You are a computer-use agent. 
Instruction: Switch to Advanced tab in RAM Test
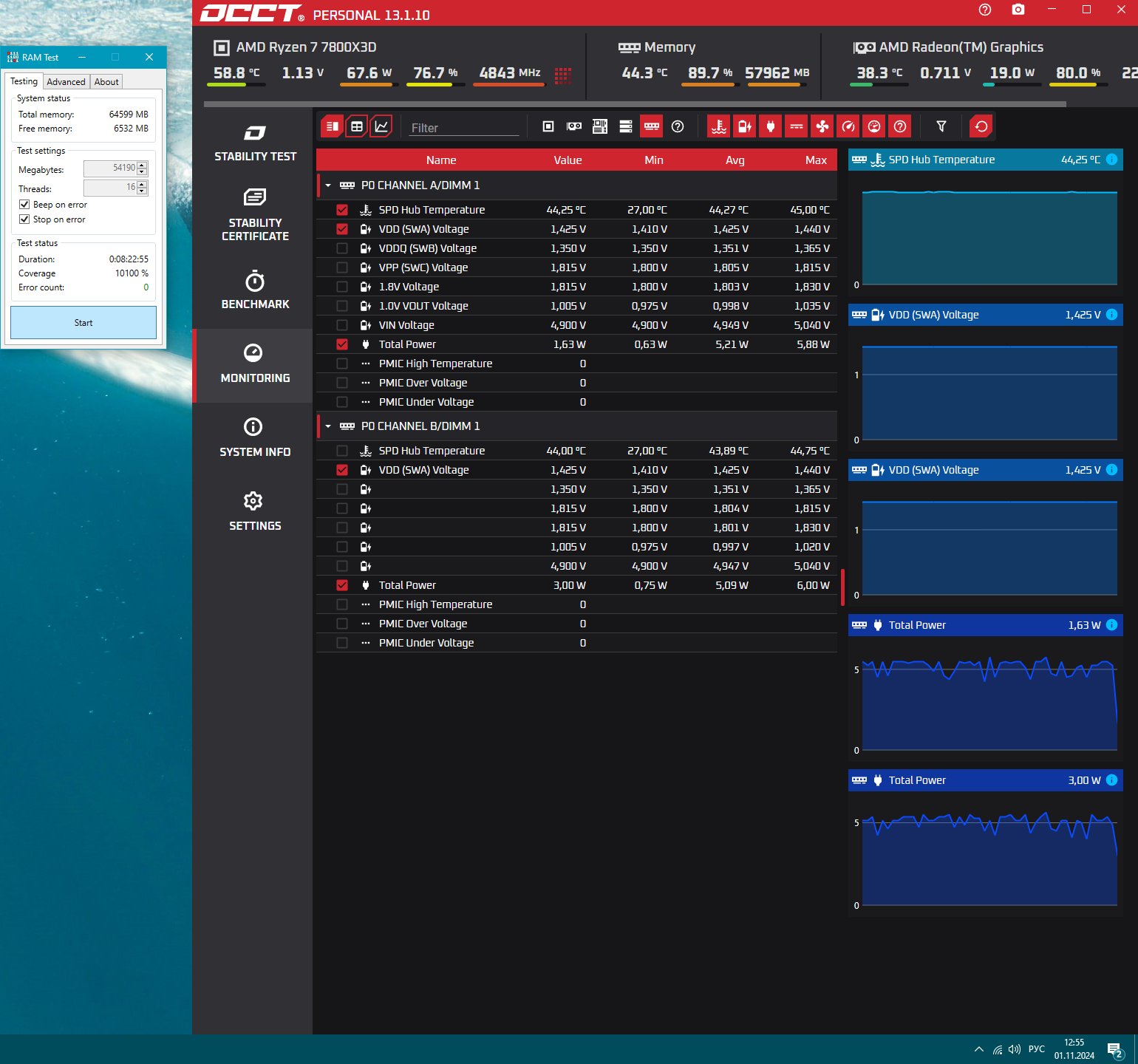[x=66, y=82]
